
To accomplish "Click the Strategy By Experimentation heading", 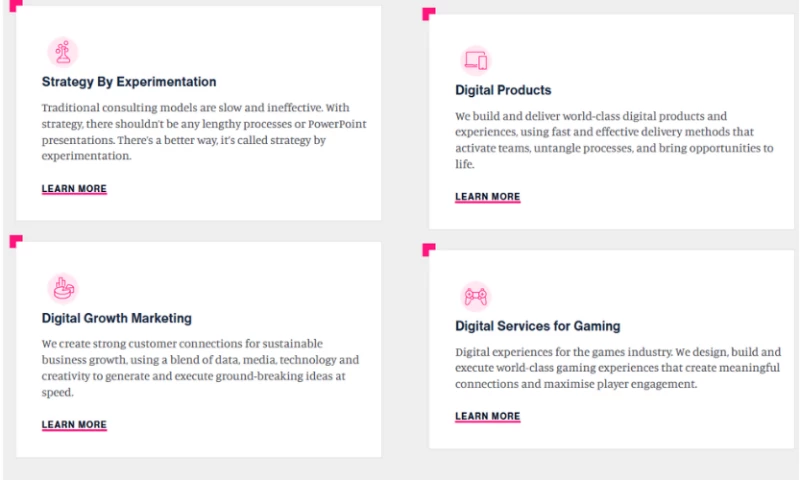I will (129, 82).
